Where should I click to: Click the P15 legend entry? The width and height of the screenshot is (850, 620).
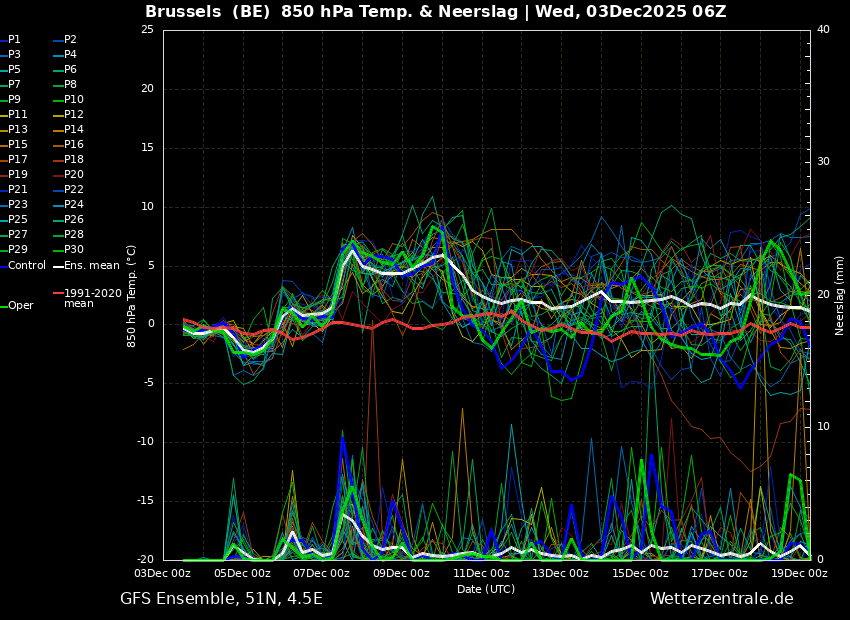pyautogui.click(x=14, y=144)
